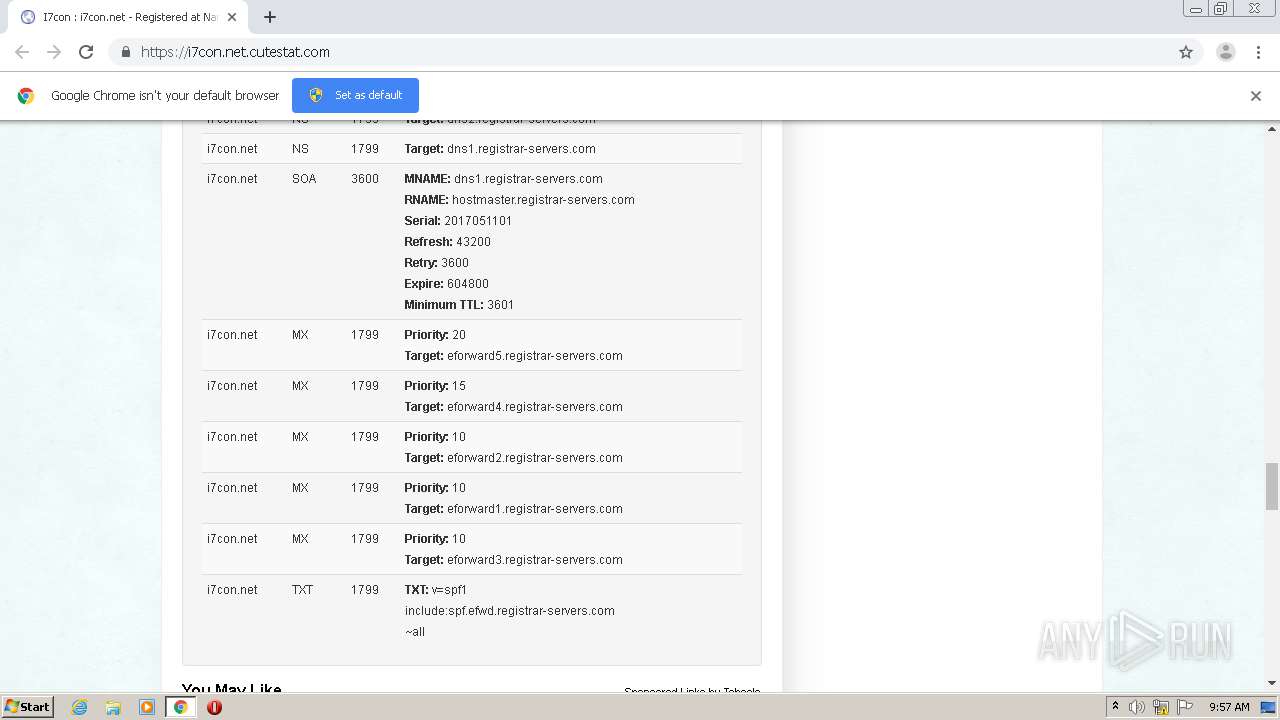Select the ~all SPF text
1280x720 pixels.
(414, 632)
